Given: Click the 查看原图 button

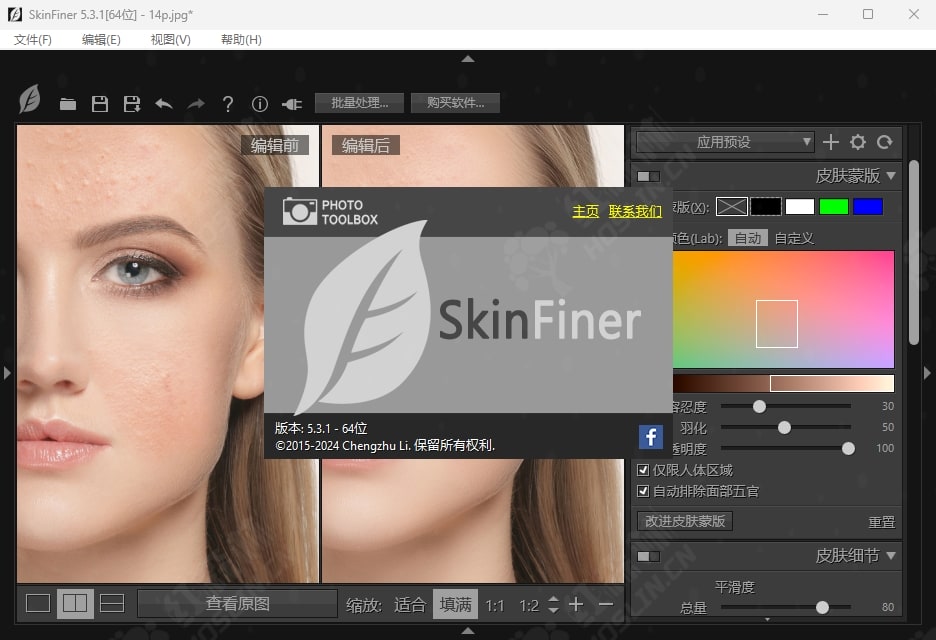Looking at the screenshot, I should pos(238,604).
